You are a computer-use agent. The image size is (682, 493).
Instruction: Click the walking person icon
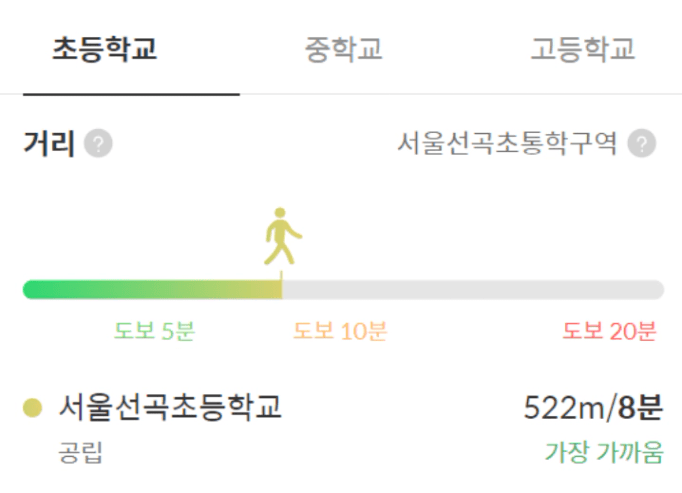click(x=282, y=236)
